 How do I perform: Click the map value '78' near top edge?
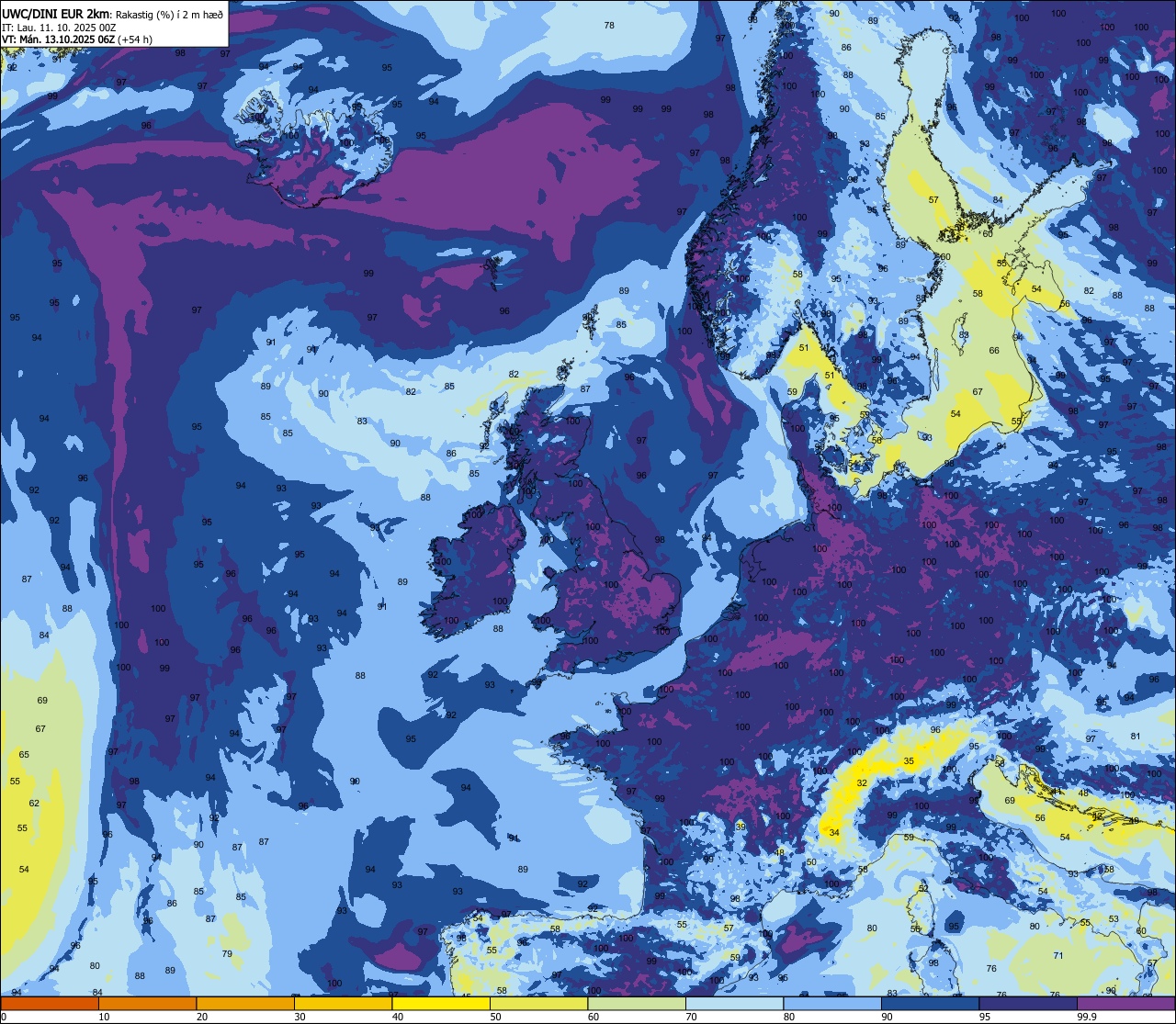click(x=609, y=26)
